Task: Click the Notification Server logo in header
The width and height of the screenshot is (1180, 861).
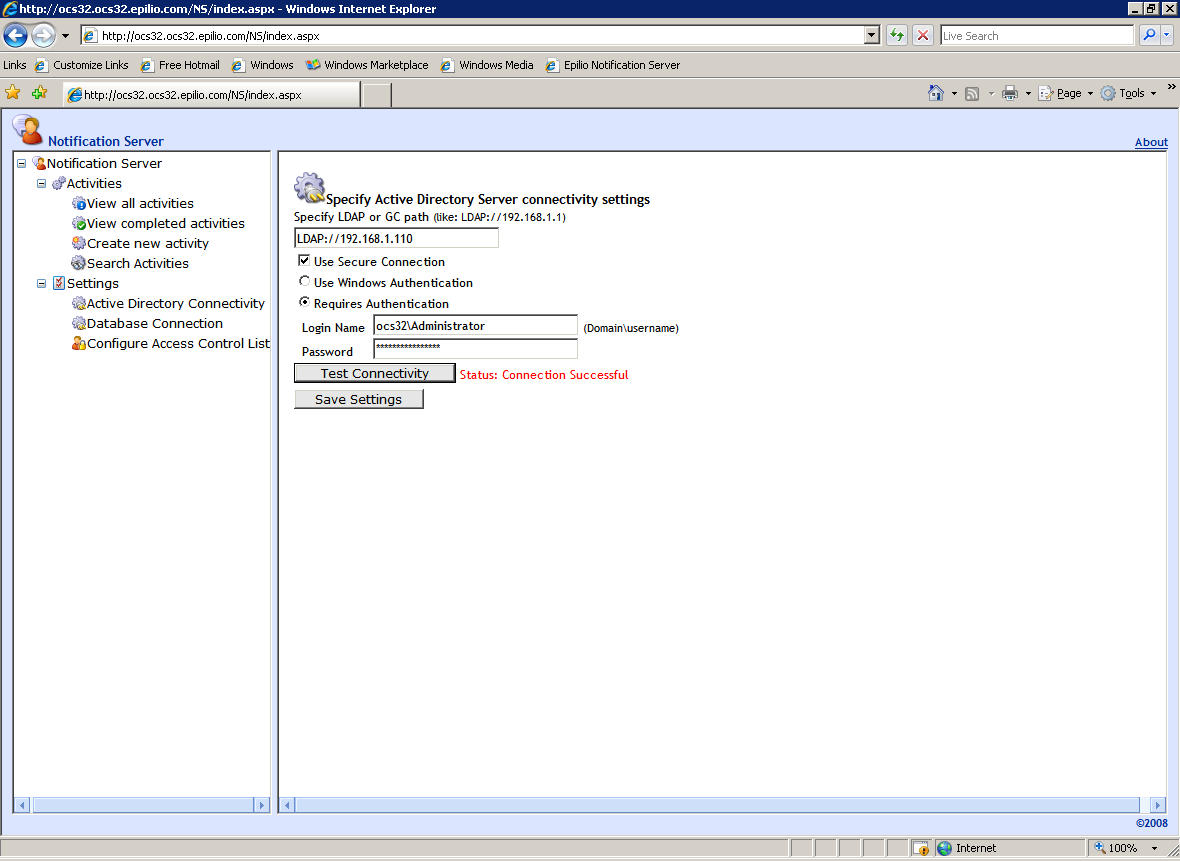Action: point(28,129)
